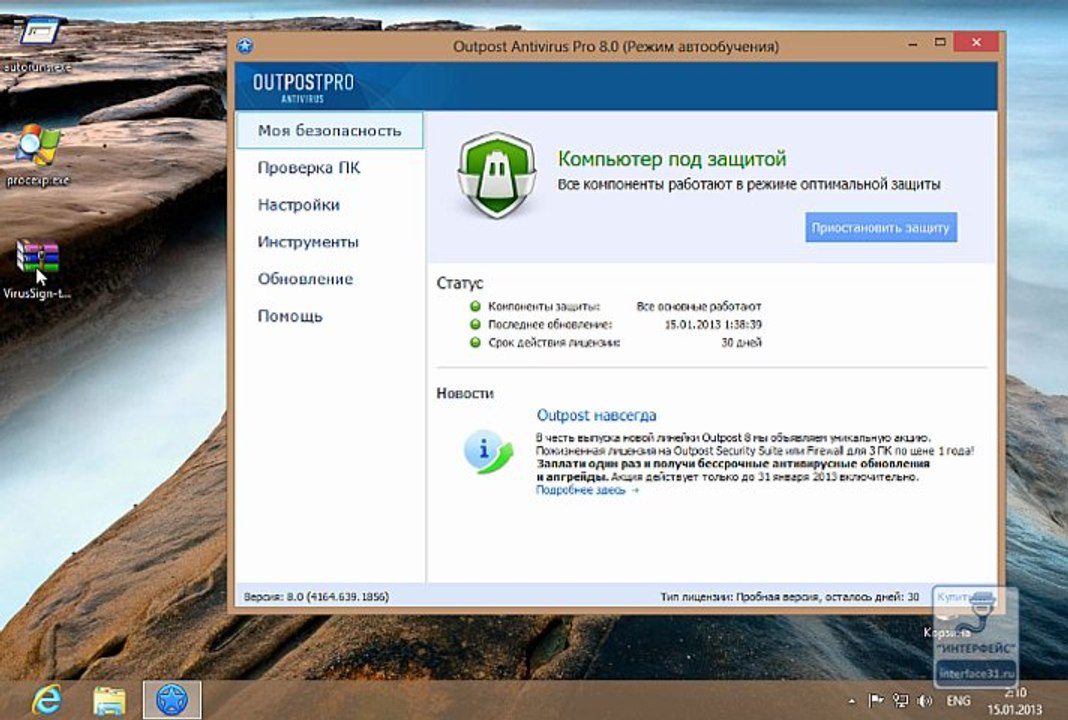Open the Инструменты section
Viewport: 1068px width, 720px height.
(308, 242)
